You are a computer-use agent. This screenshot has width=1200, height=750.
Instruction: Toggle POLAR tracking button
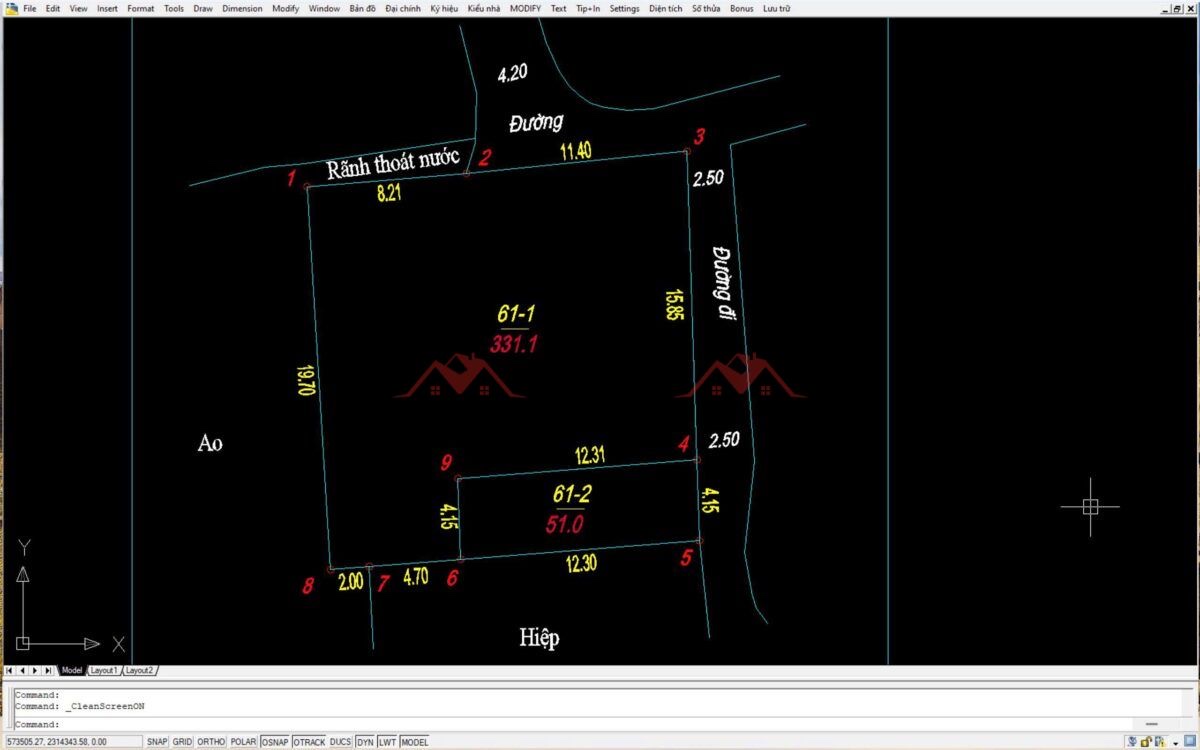click(x=243, y=742)
